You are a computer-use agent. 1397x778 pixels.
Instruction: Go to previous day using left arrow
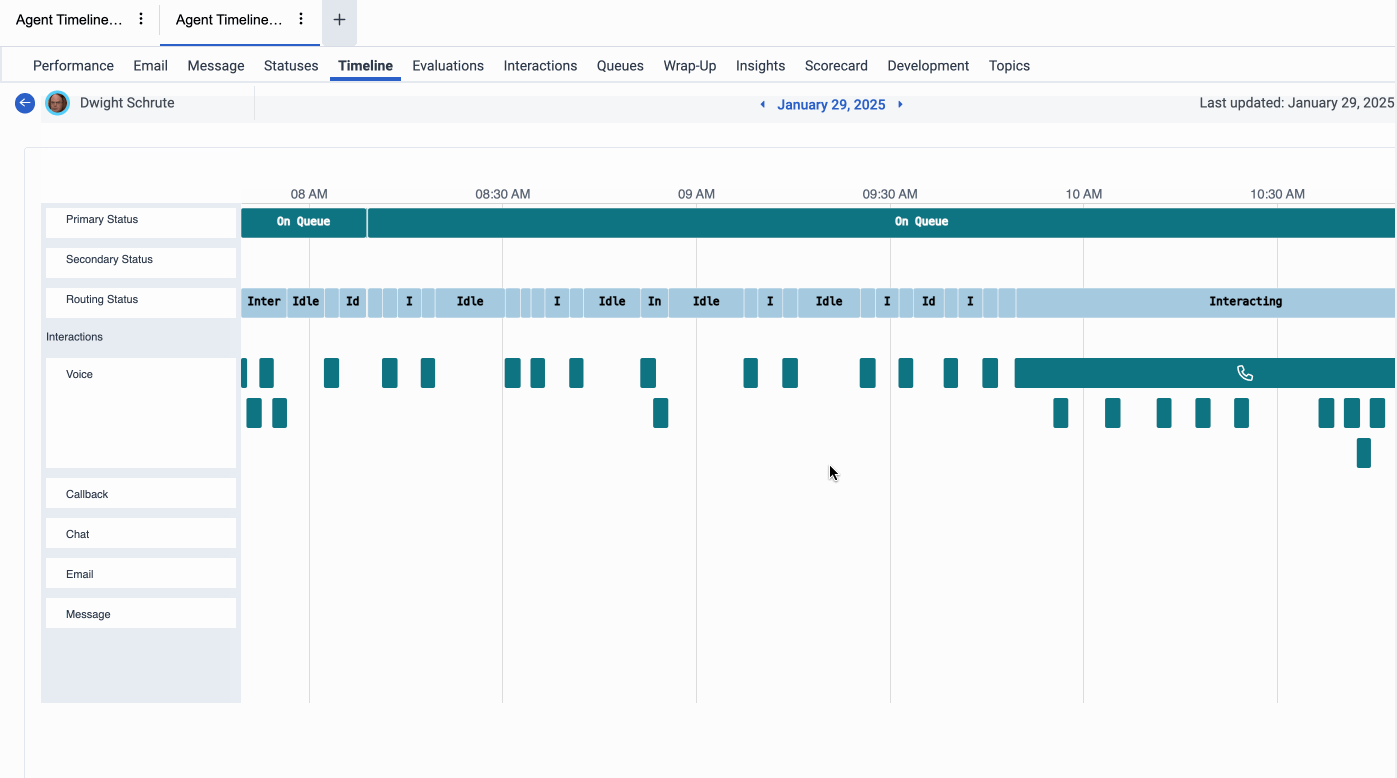point(763,104)
